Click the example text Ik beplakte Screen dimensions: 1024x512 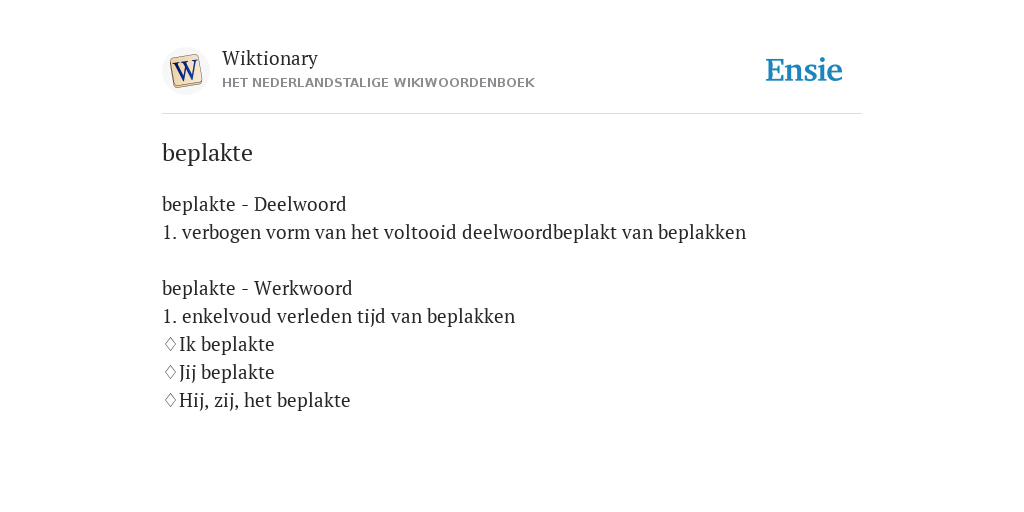click(227, 344)
